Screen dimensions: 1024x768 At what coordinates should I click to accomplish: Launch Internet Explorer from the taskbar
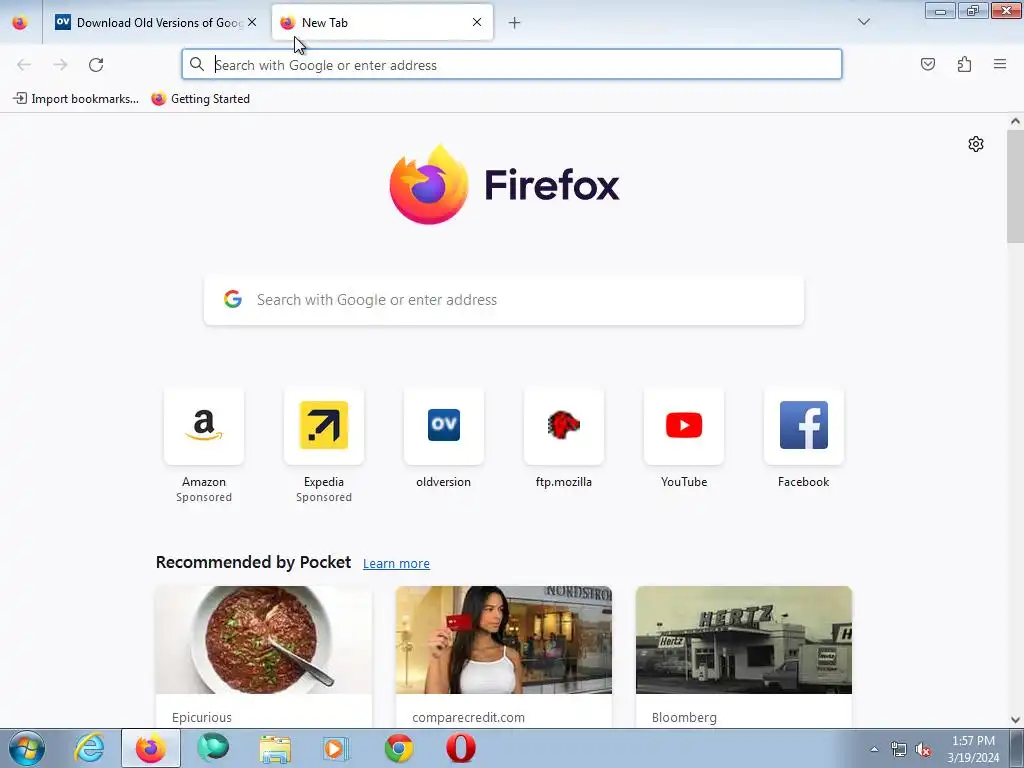(x=89, y=748)
